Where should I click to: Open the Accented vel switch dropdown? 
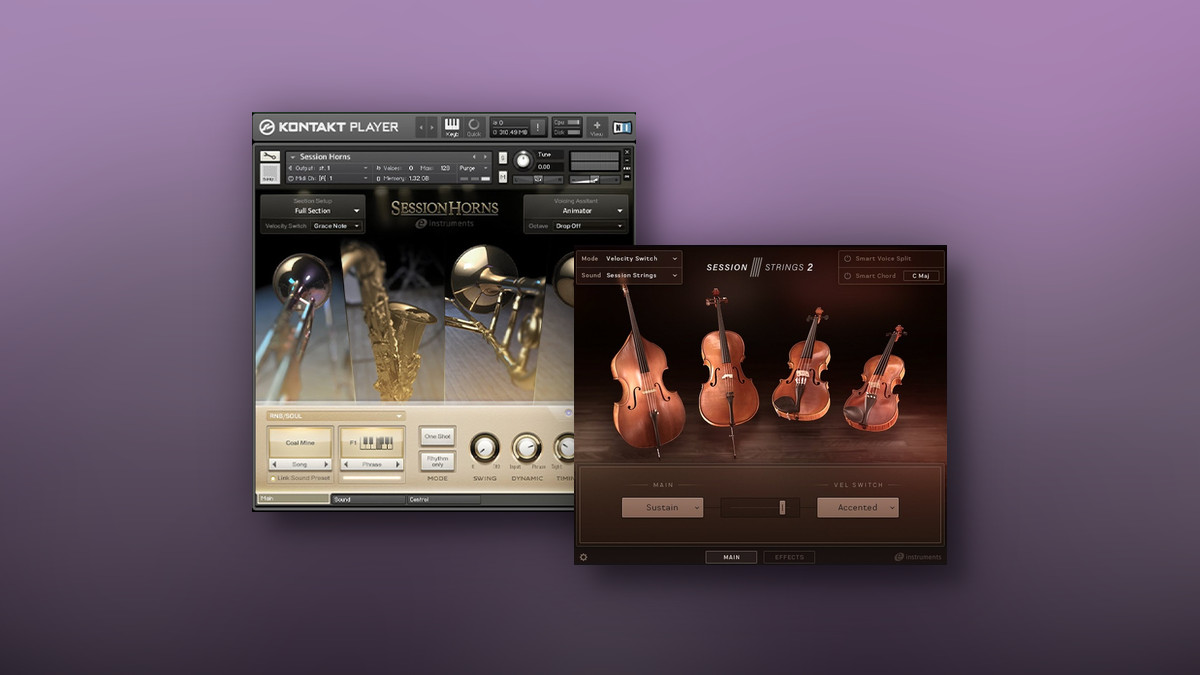pyautogui.click(x=857, y=508)
